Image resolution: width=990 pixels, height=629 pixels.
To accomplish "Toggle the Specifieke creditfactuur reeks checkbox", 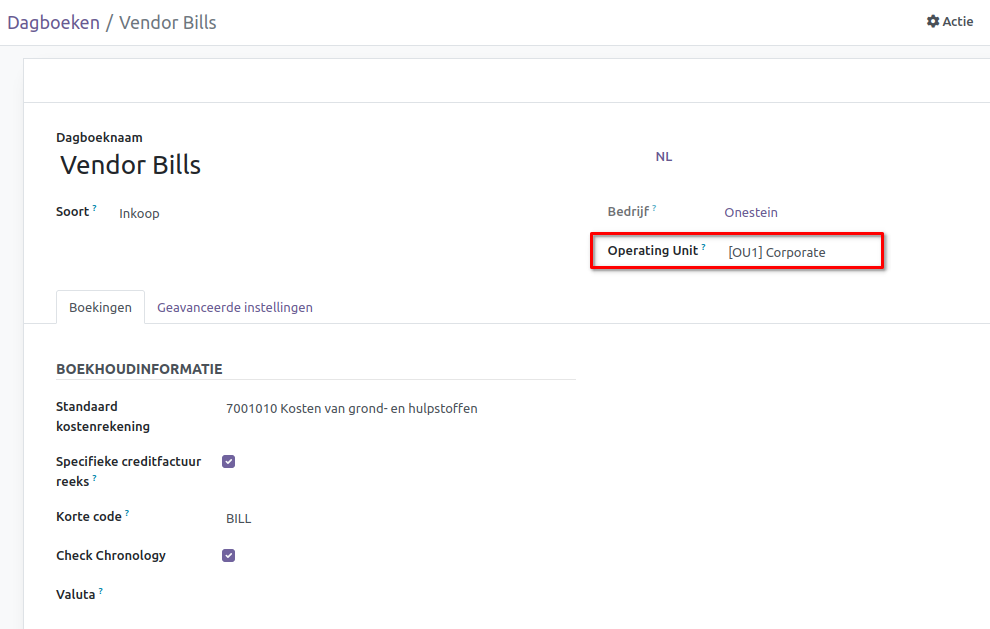I will click(228, 462).
